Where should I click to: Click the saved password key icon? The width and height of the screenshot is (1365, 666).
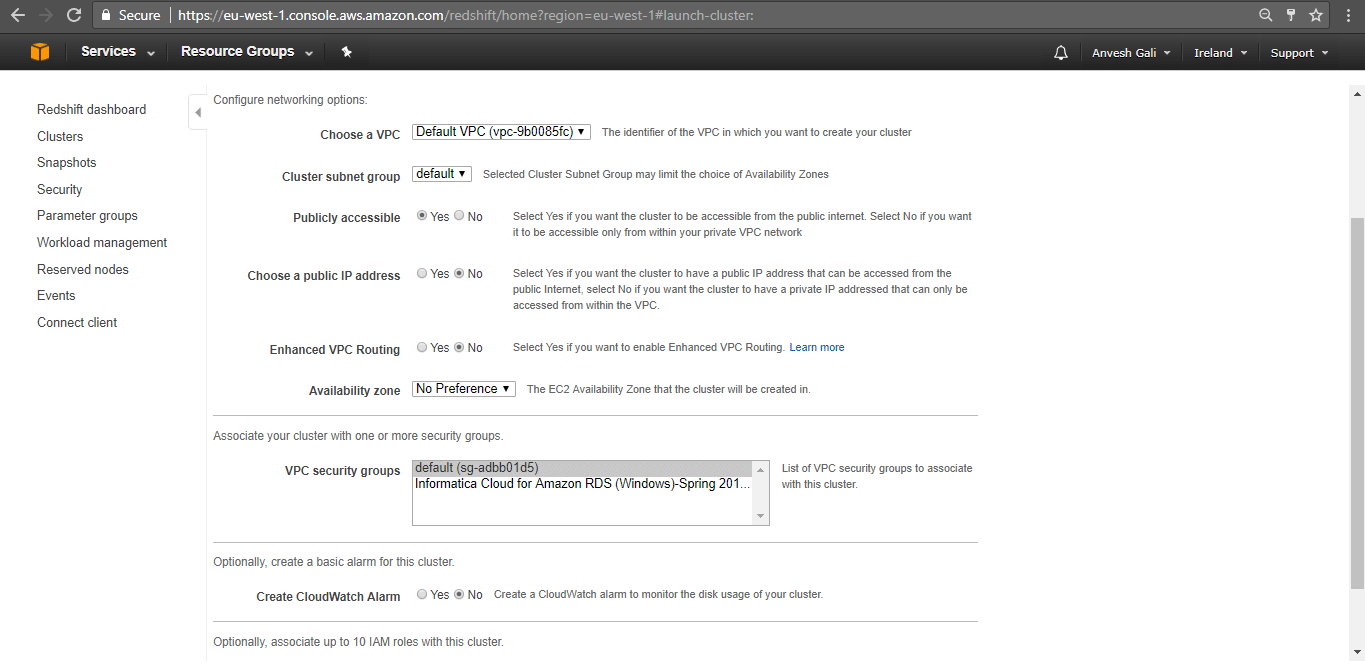(x=1291, y=15)
